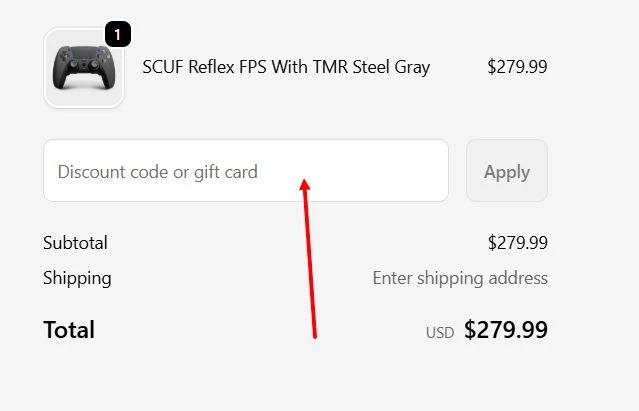Image resolution: width=639 pixels, height=411 pixels.
Task: Click the bottom tail of red arrow
Action: (315, 335)
